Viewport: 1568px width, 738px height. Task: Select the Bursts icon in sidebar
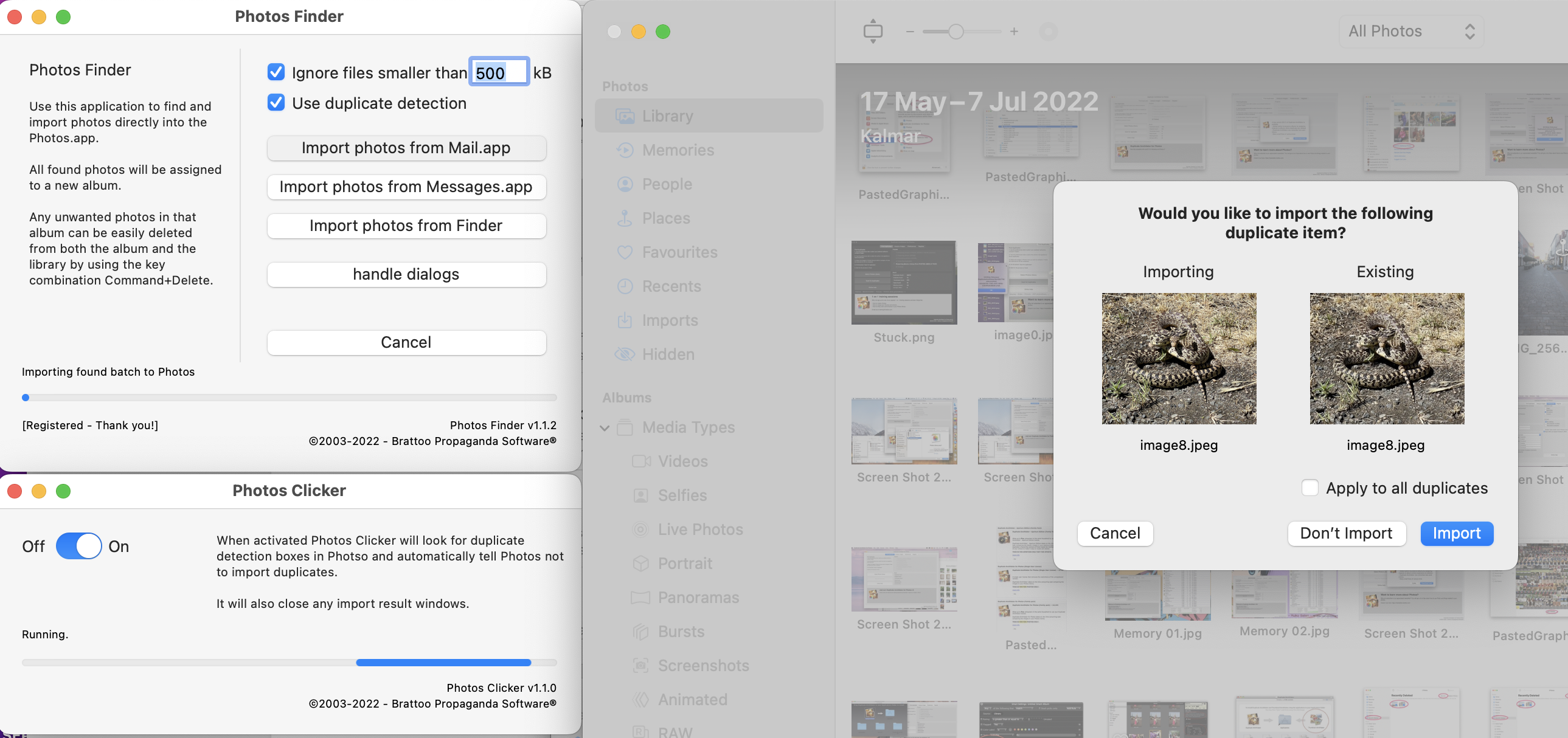coord(641,632)
